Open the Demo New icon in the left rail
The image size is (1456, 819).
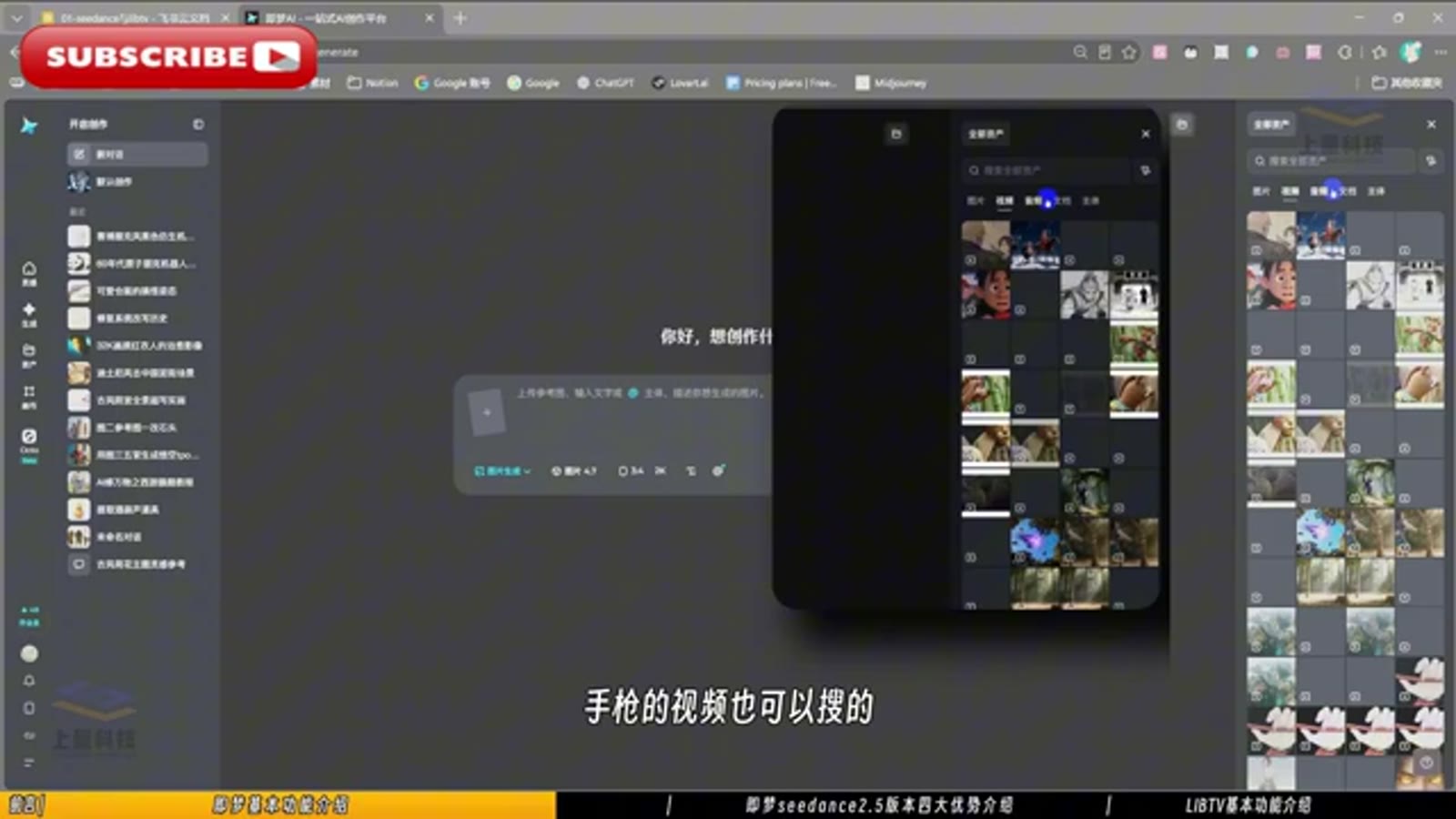point(29,445)
